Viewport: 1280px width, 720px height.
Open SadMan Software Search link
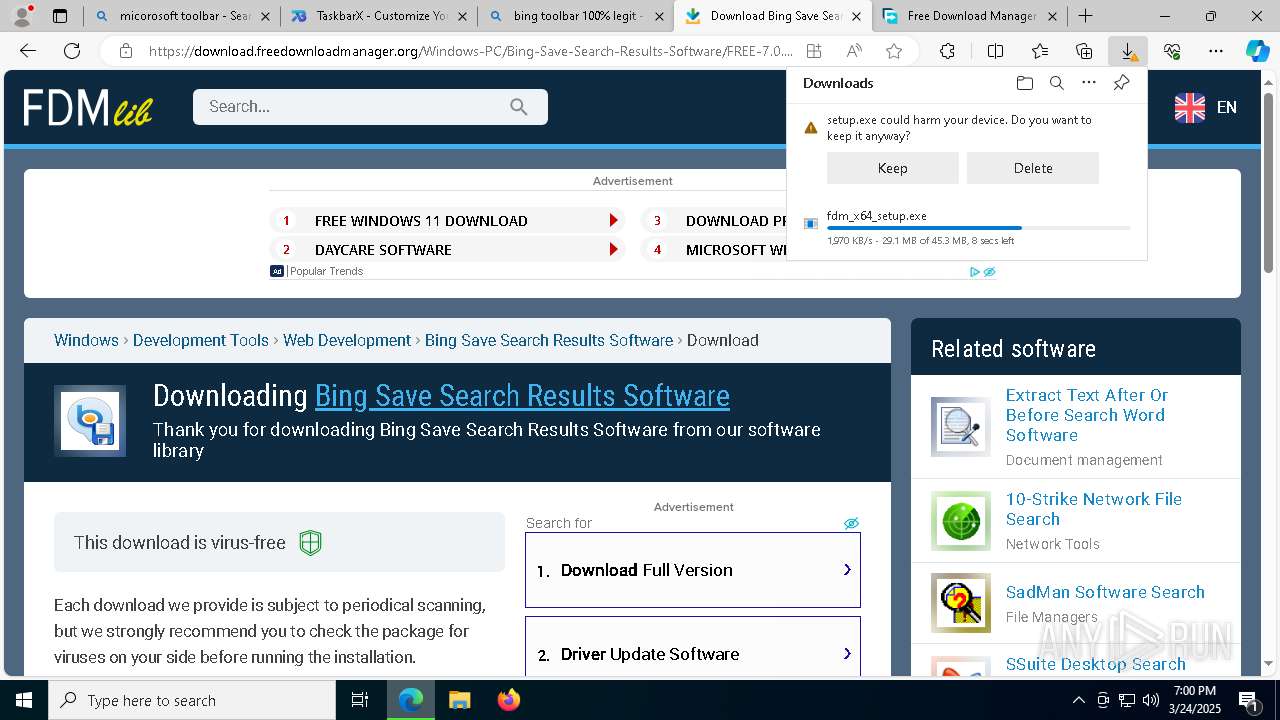click(1105, 592)
